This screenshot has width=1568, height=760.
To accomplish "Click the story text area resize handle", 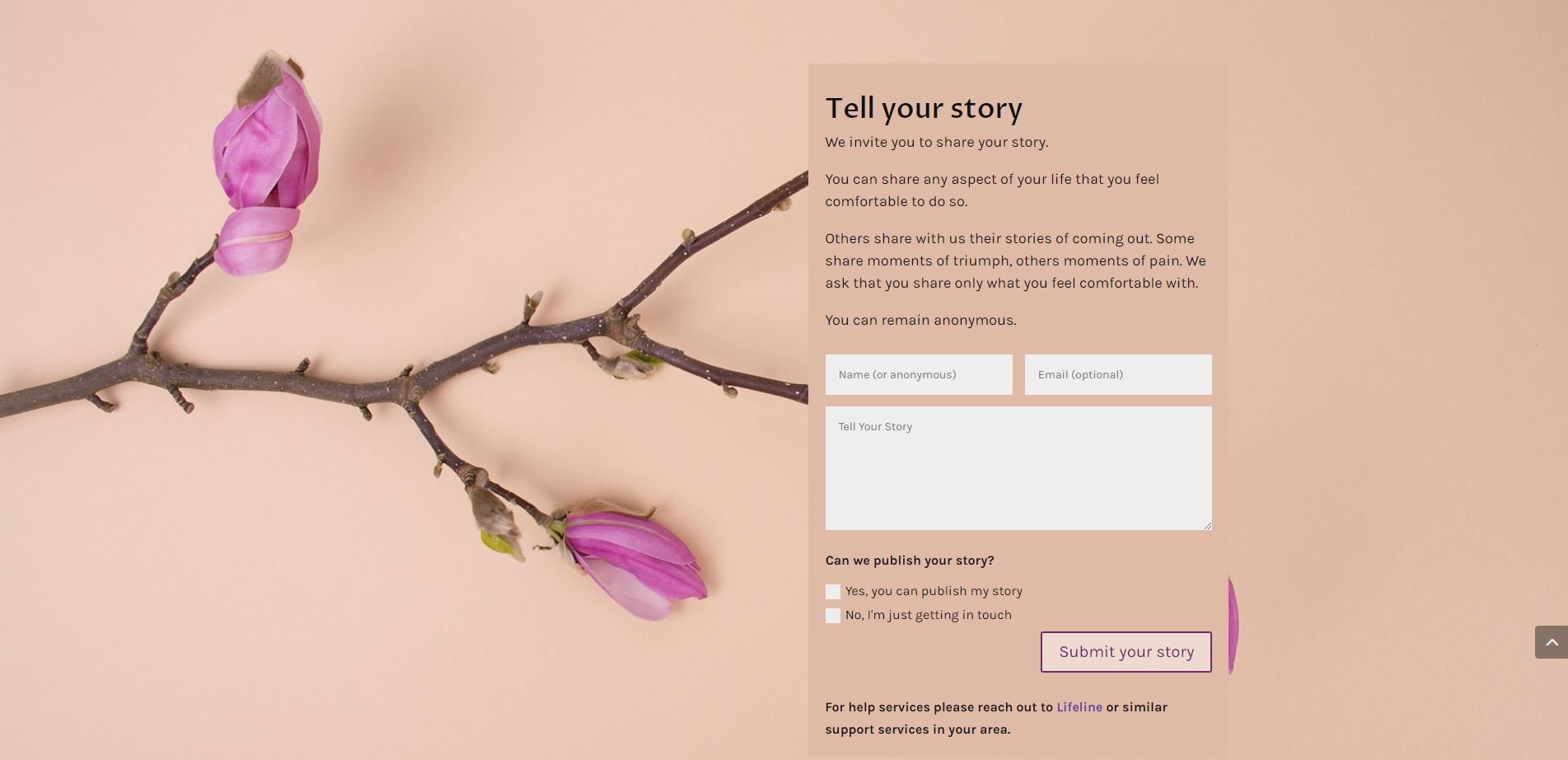I will [1207, 525].
